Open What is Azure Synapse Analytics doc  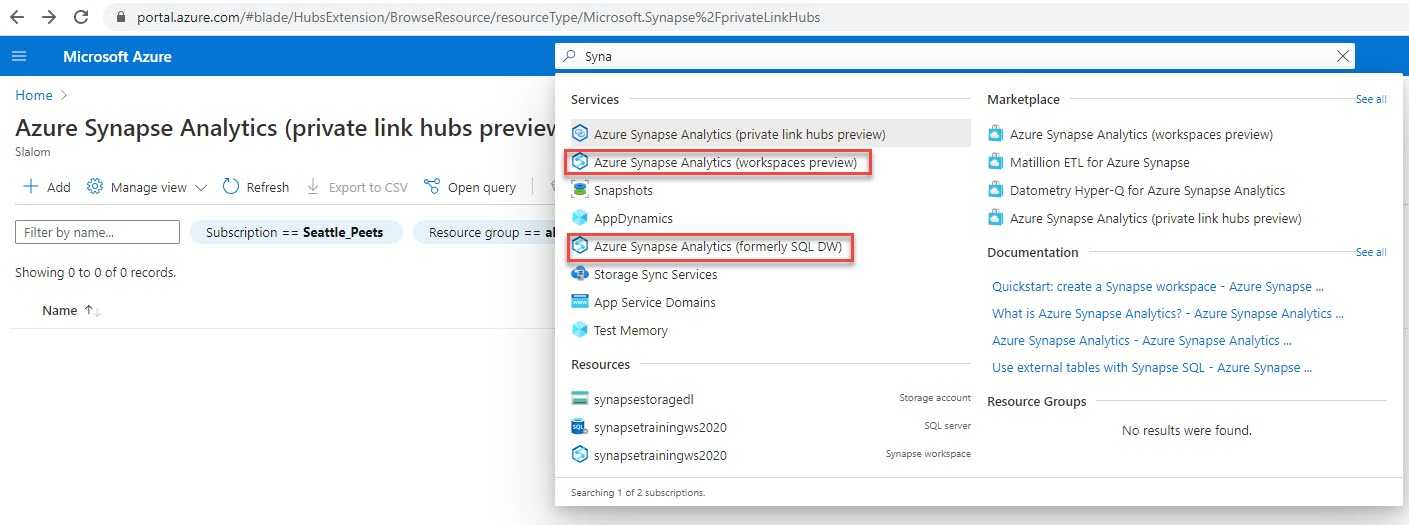1169,313
